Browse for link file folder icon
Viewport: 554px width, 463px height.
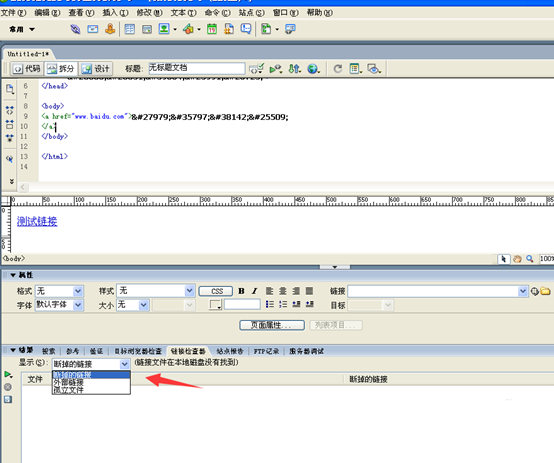546,291
